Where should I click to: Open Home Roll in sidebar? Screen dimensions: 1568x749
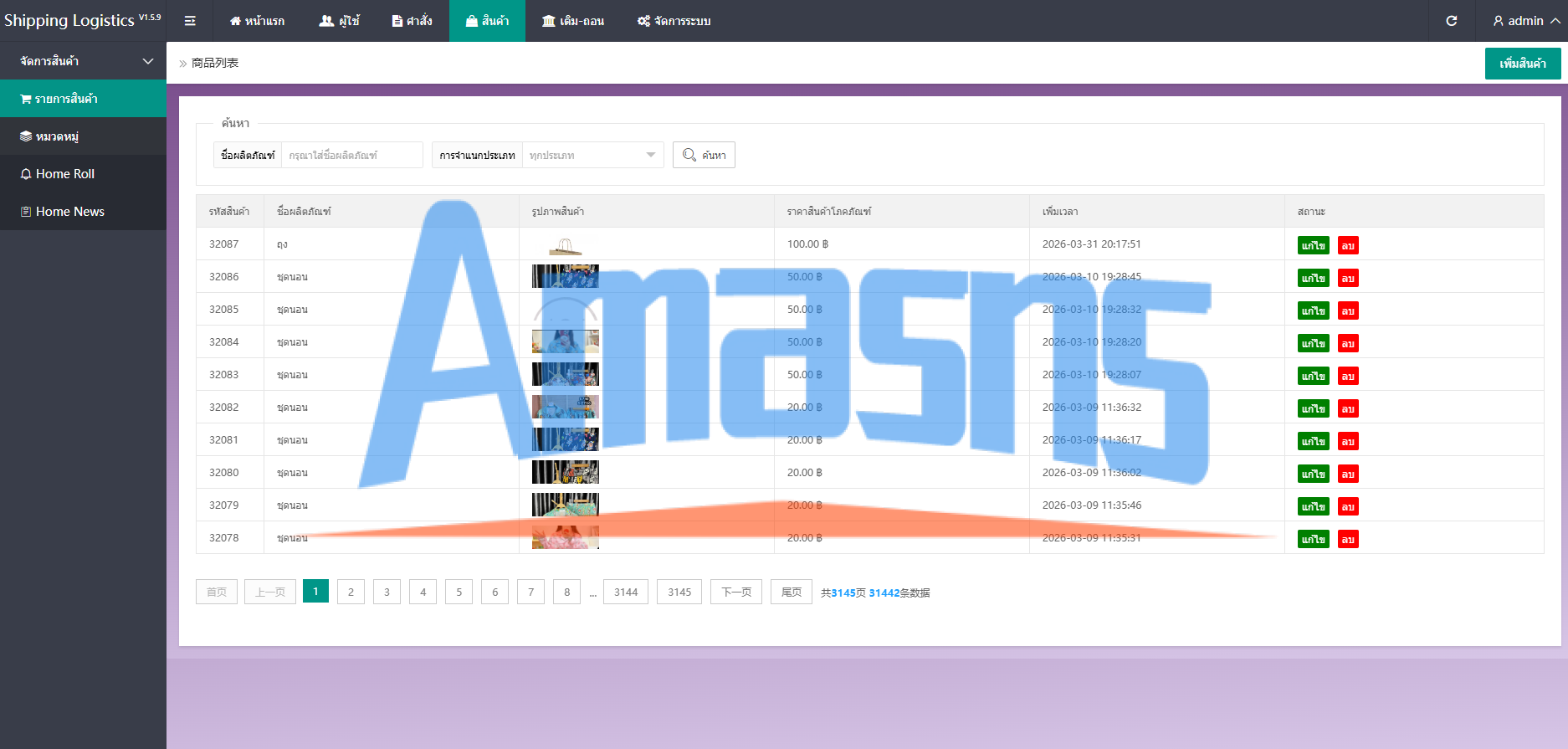point(83,174)
